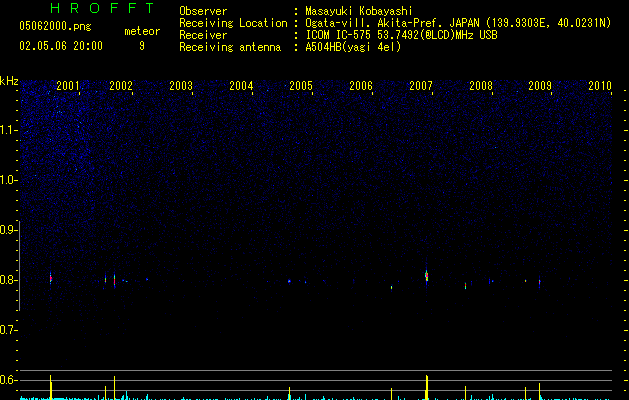The height and width of the screenshot is (400, 629).
Task: Click the 0.7 frequency axis label
Action: tap(9, 330)
